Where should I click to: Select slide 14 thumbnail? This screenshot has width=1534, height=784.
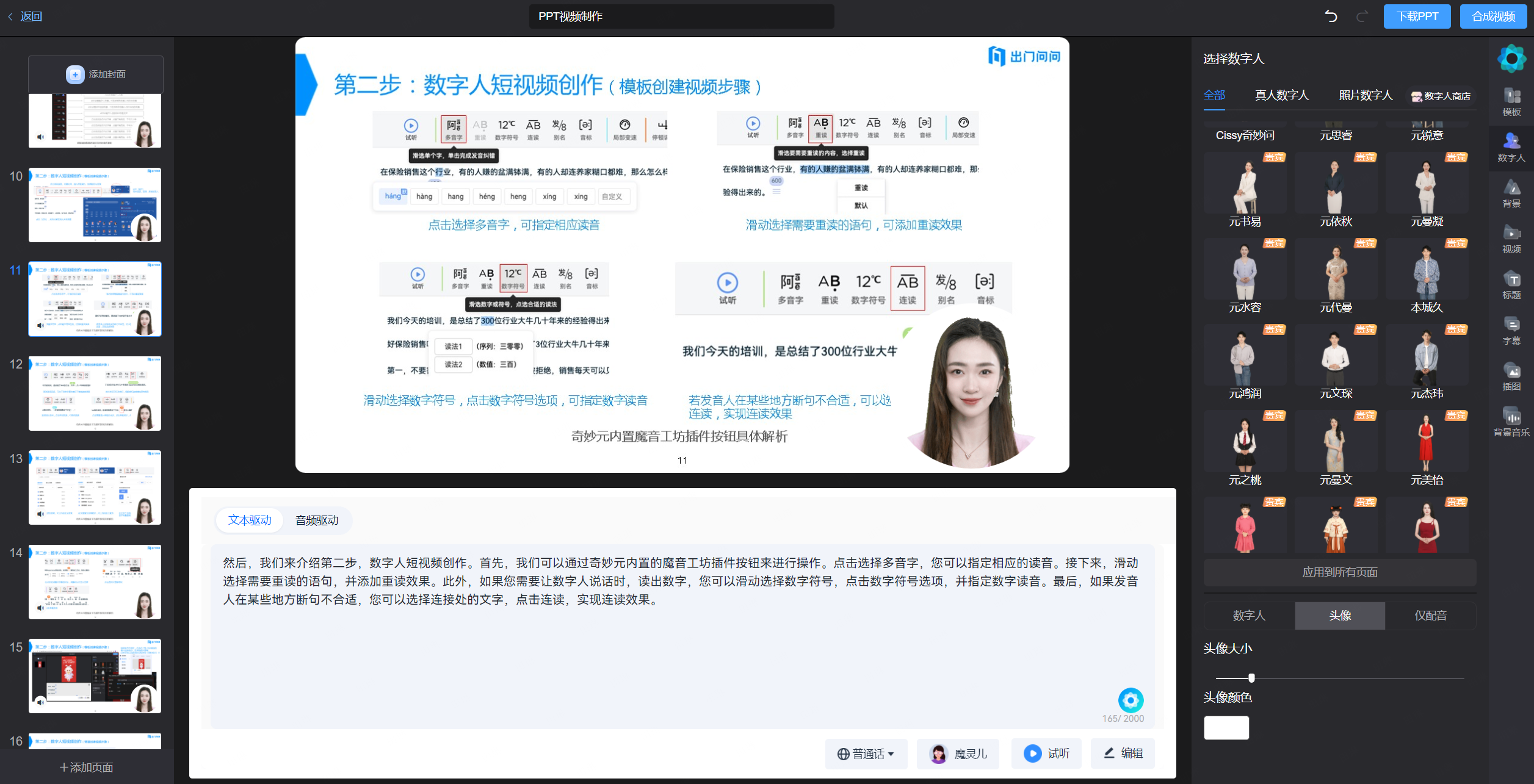tap(95, 582)
